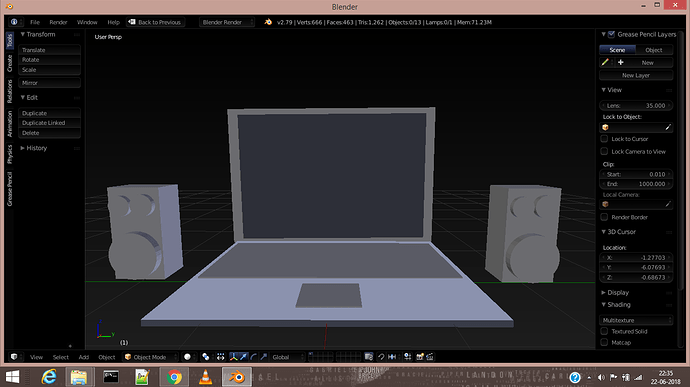Screen dimensions: 690x387
Task: Open the 3D View Select menu
Action: point(61,357)
